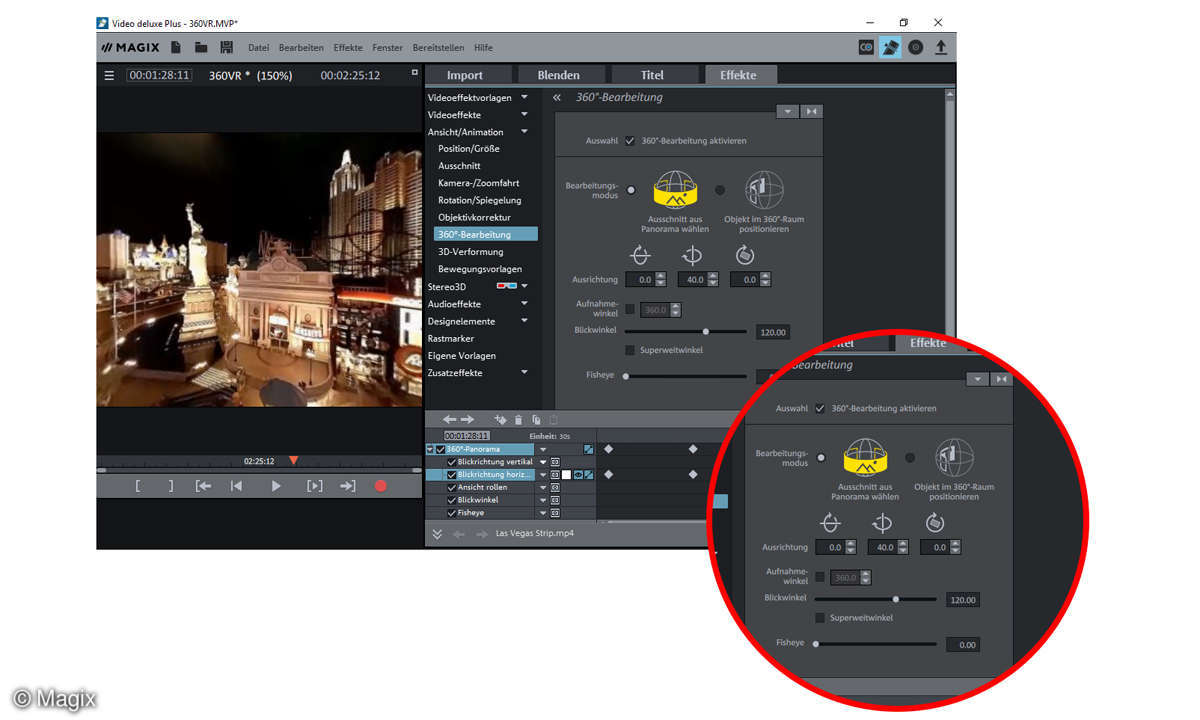Go to beginning with the |◄ transport button
The height and width of the screenshot is (720, 1200).
coord(237,486)
